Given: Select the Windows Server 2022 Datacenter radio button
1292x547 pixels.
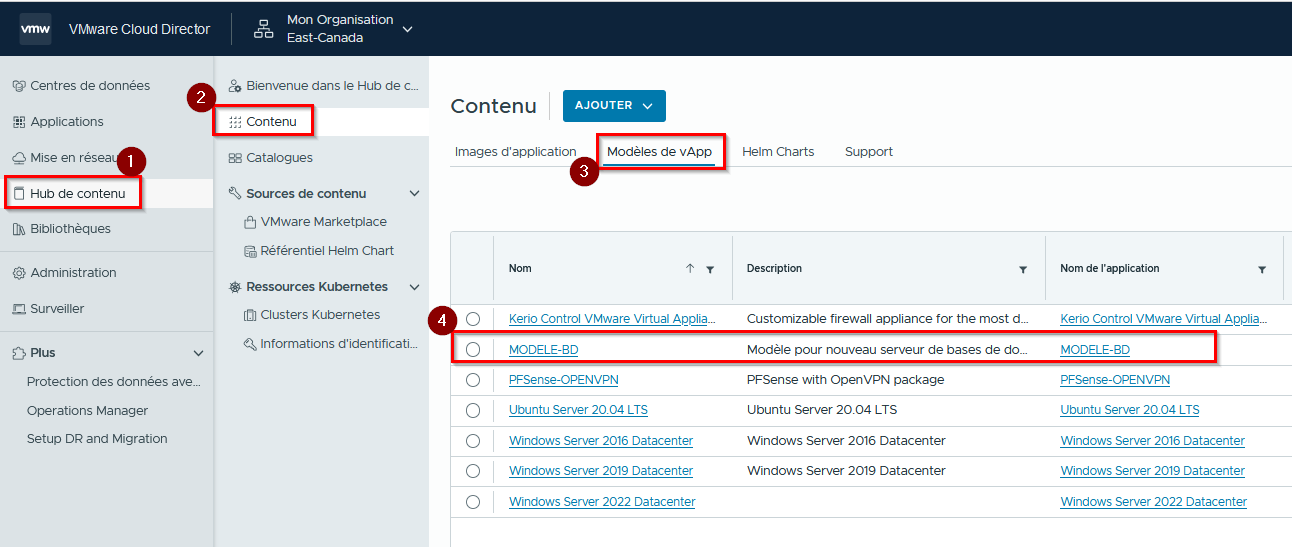Looking at the screenshot, I should tap(473, 502).
